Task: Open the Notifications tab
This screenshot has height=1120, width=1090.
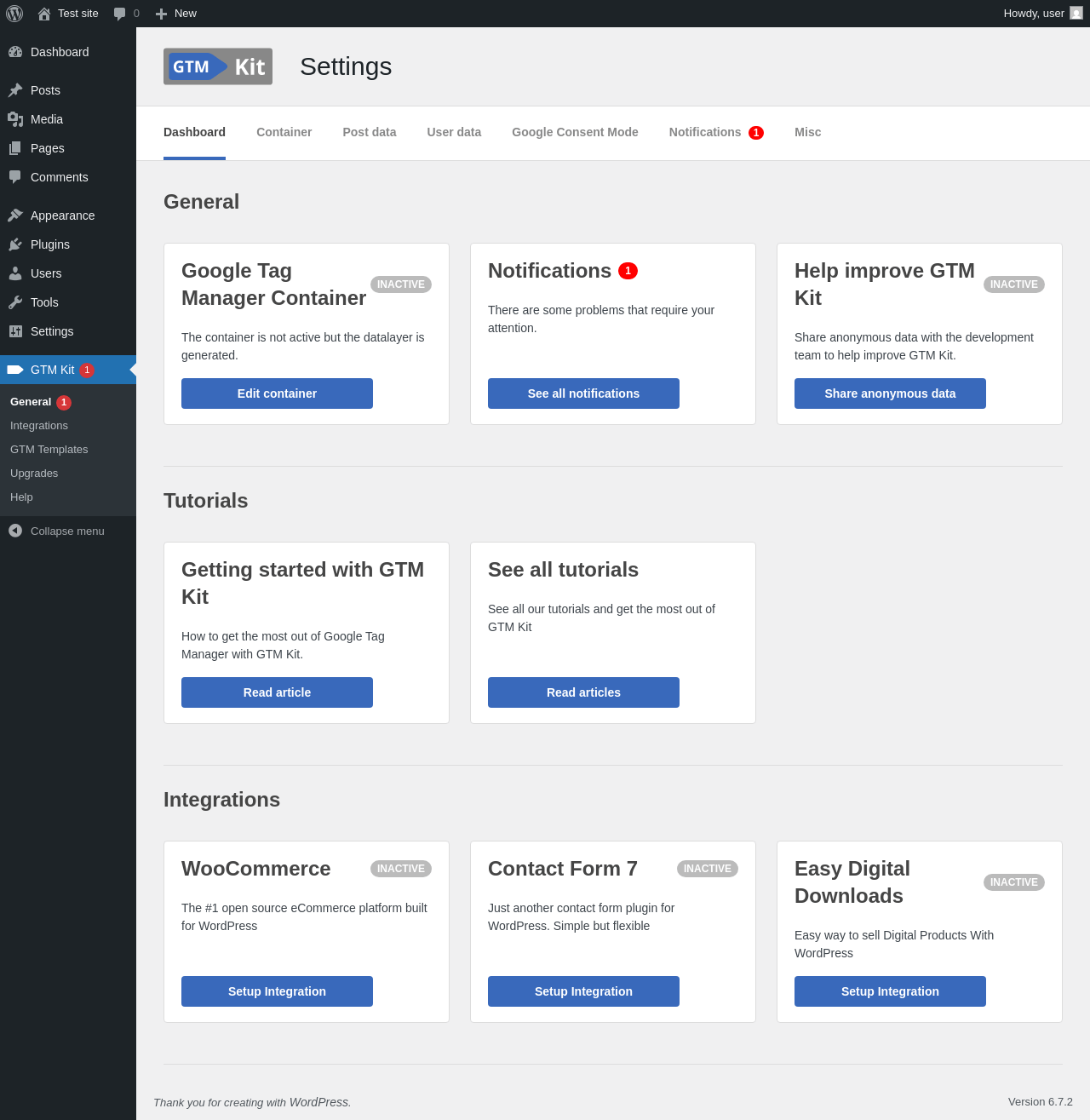Action: pyautogui.click(x=705, y=132)
